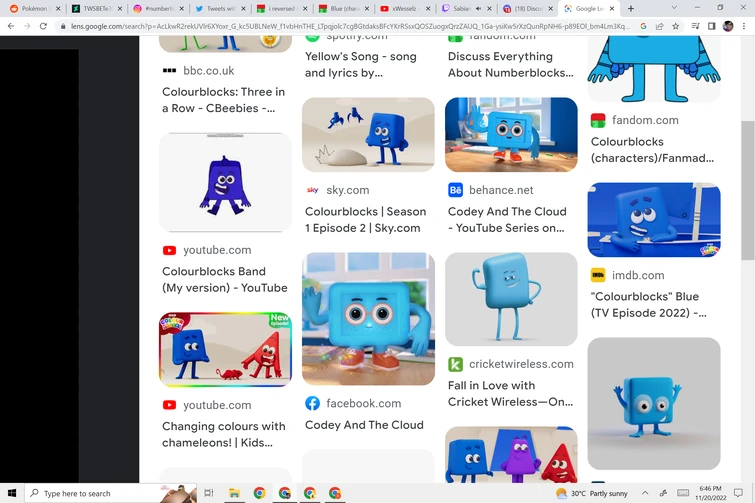Viewport: 755px width, 503px height.
Task: Show hidden system tray icons
Action: coord(645,493)
